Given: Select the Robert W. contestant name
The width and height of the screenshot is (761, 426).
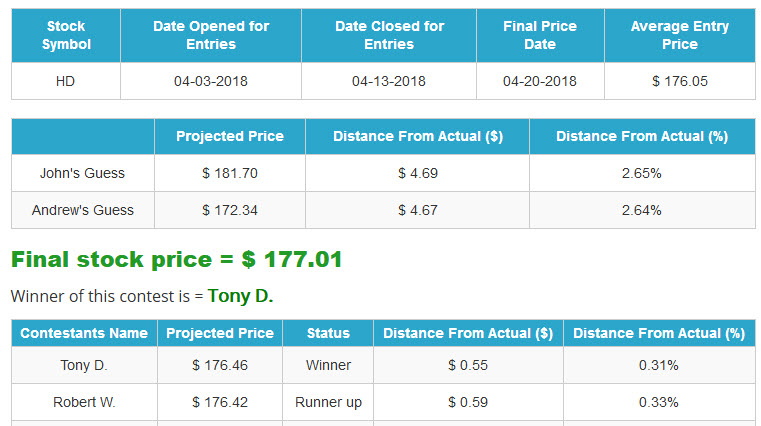Looking at the screenshot, I should pyautogui.click(x=84, y=402).
